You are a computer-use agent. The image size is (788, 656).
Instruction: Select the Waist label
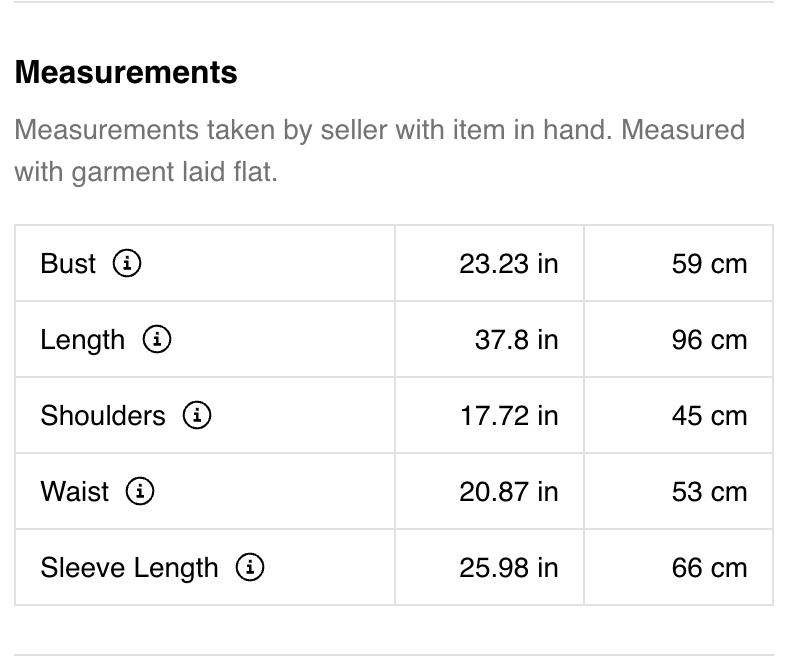[74, 491]
